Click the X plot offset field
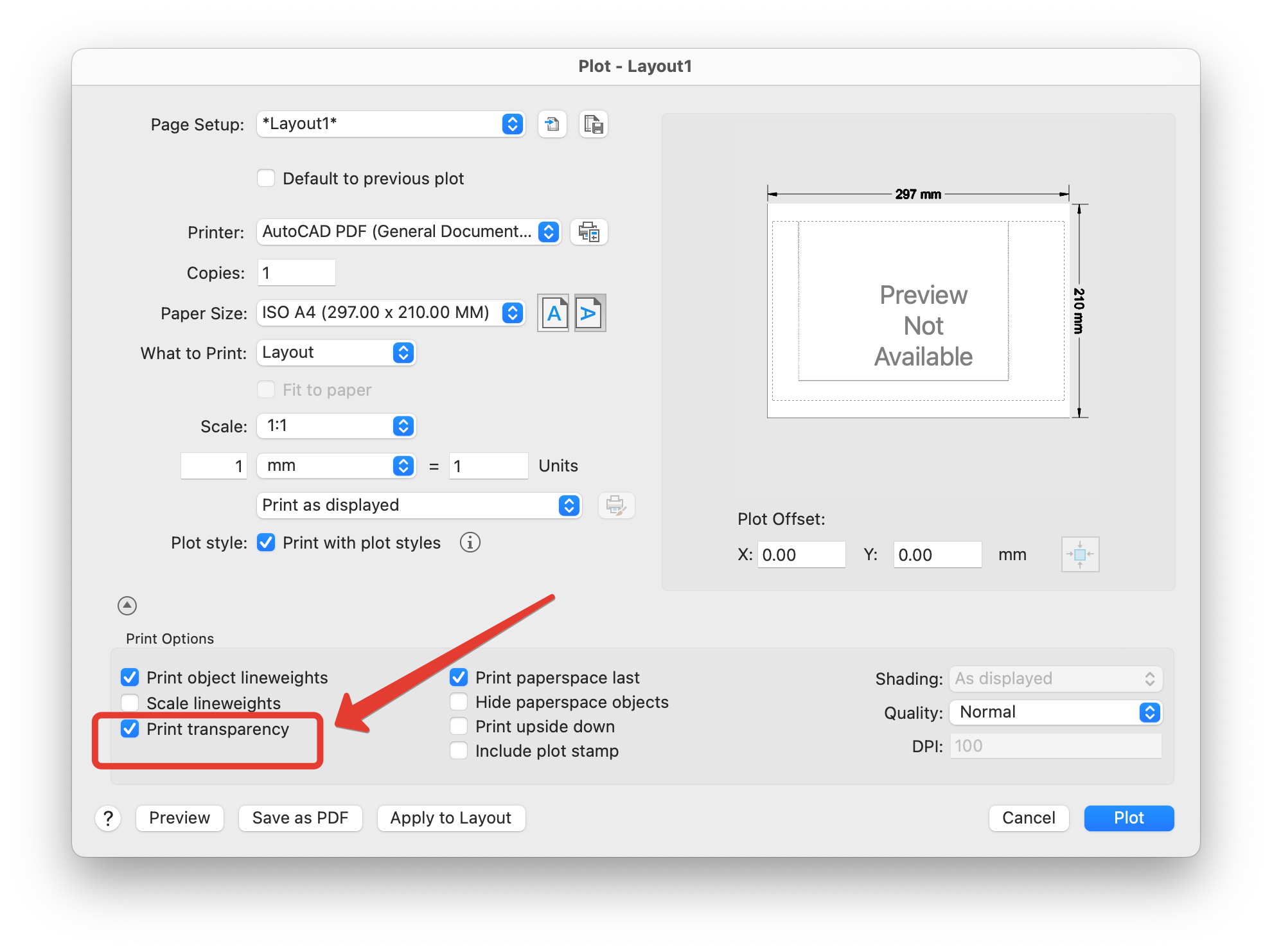The height and width of the screenshot is (952, 1272). tap(801, 554)
